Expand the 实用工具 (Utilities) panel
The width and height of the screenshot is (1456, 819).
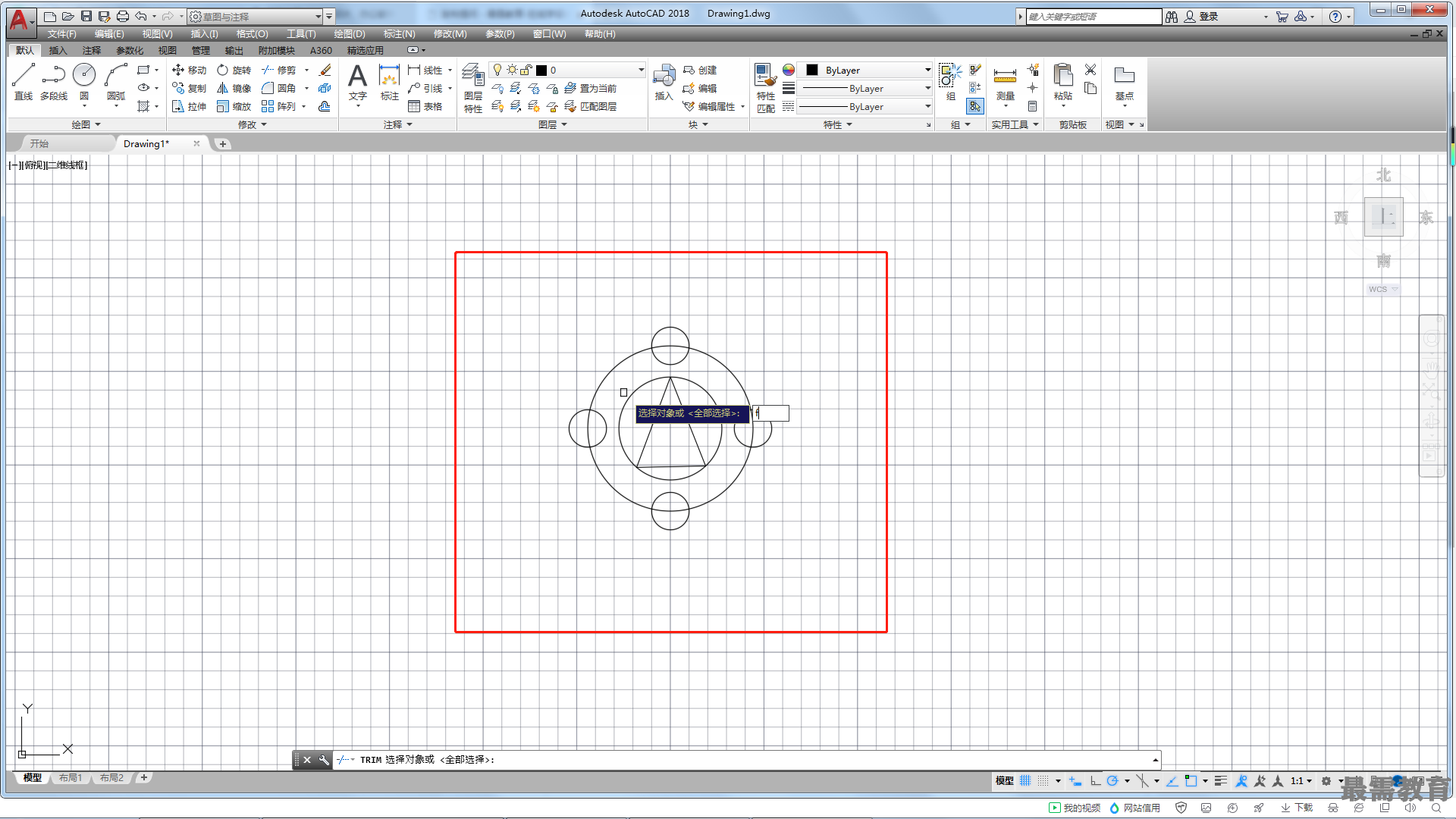(1015, 124)
